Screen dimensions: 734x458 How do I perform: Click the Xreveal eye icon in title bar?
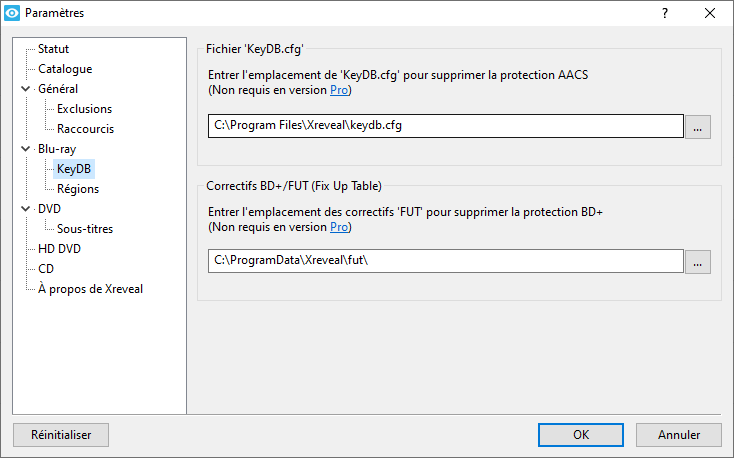point(13,13)
